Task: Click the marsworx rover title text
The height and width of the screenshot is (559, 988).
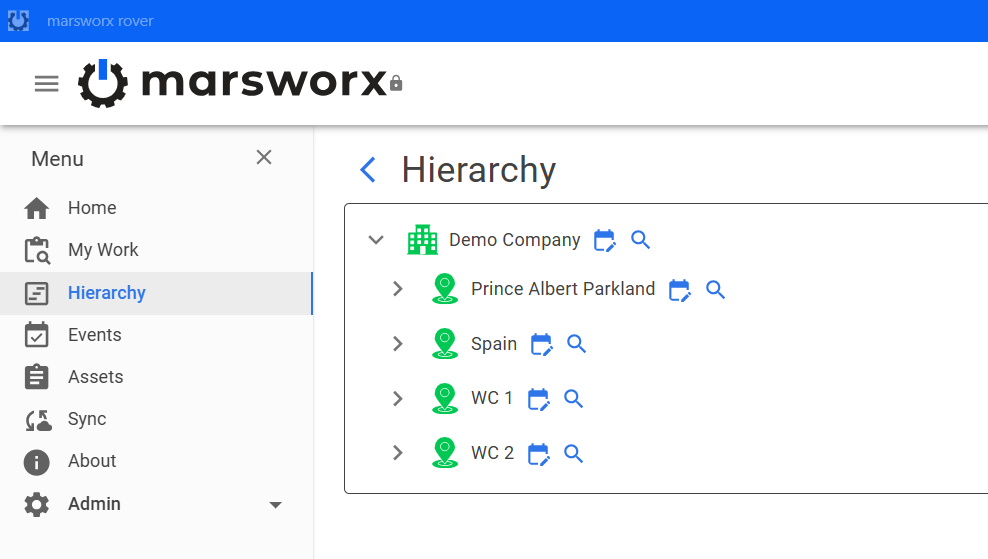Action: (100, 21)
